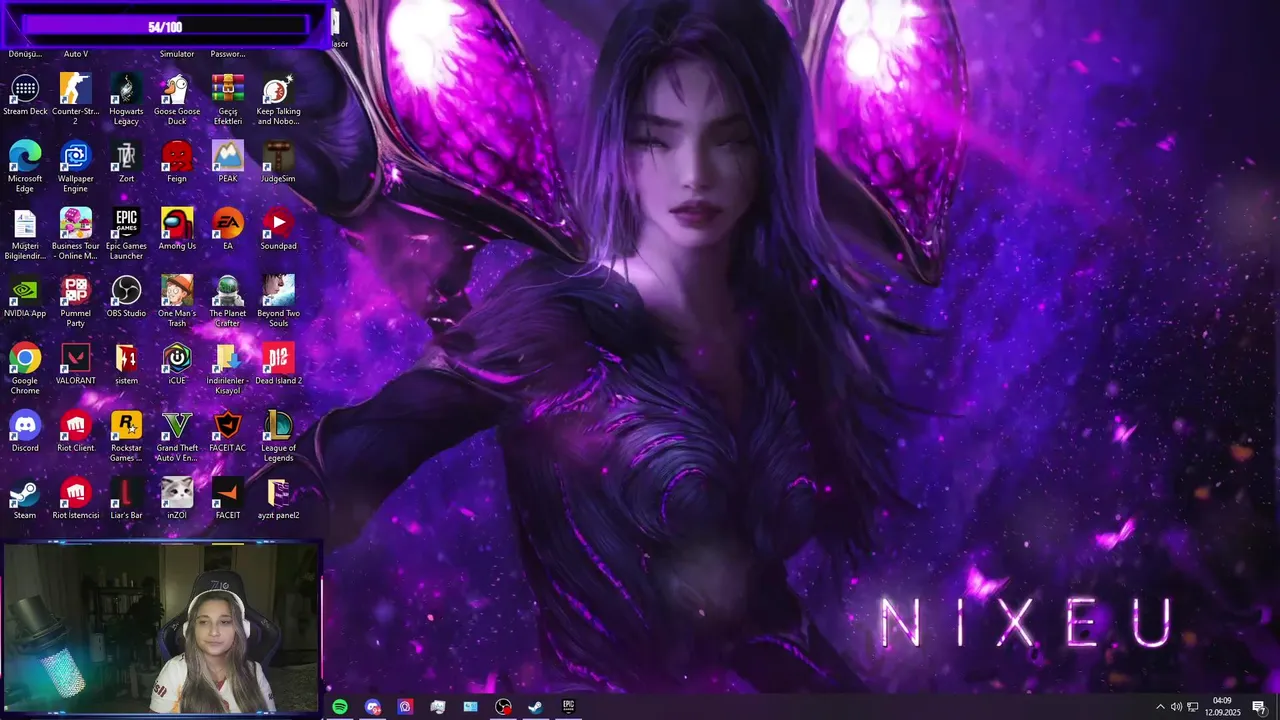Screen dimensions: 1280x720
Task: Expand the hidden system tray icons
Action: [1160, 707]
